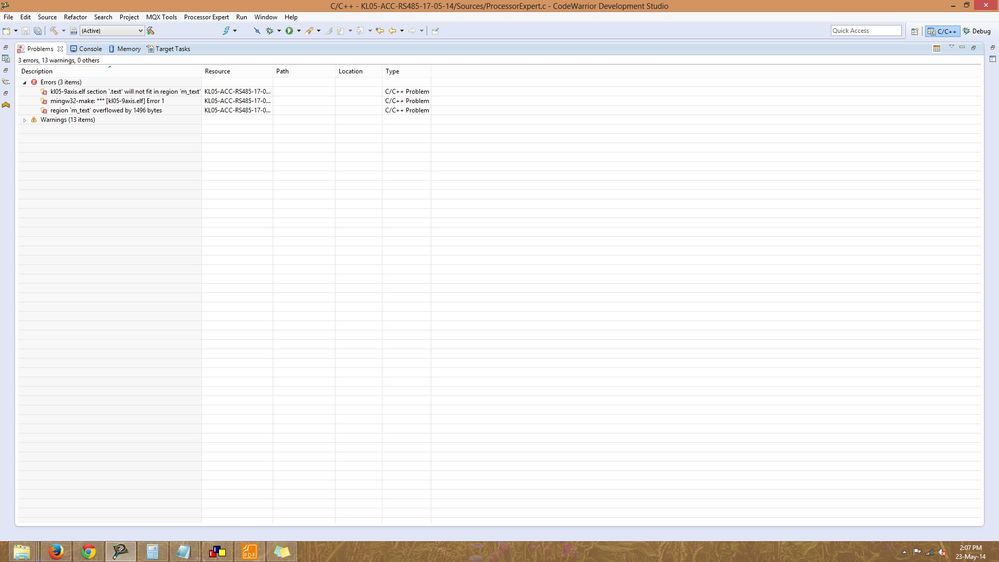Switch to the C/C++ perspective button

click(942, 31)
